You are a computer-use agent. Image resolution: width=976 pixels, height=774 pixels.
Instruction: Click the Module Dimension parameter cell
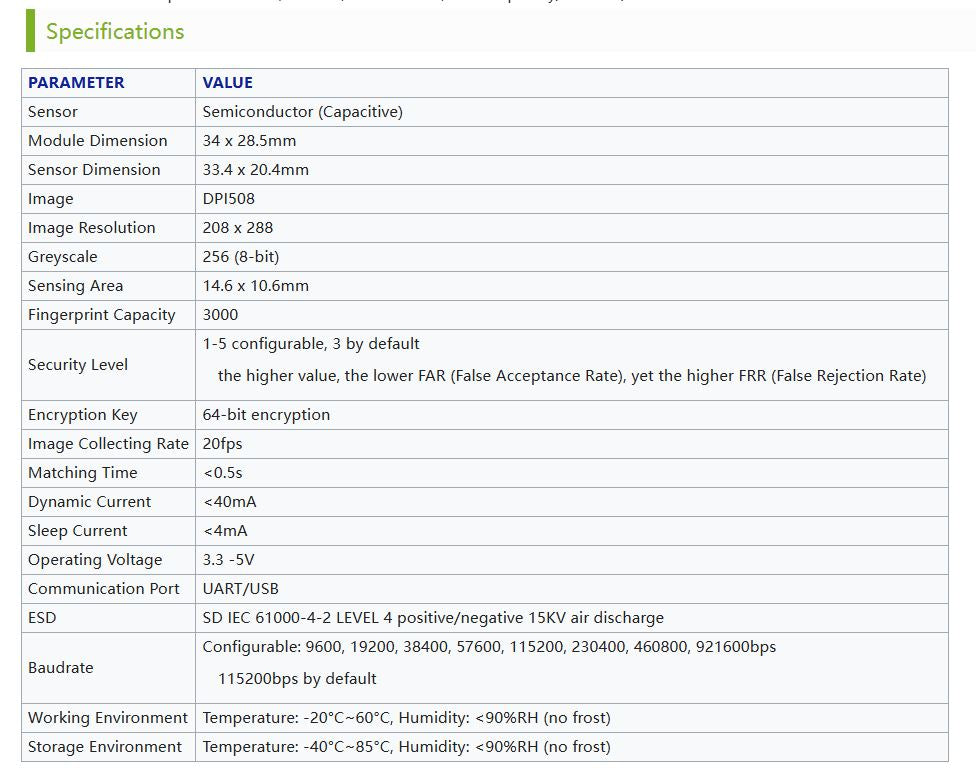pyautogui.click(x=98, y=141)
